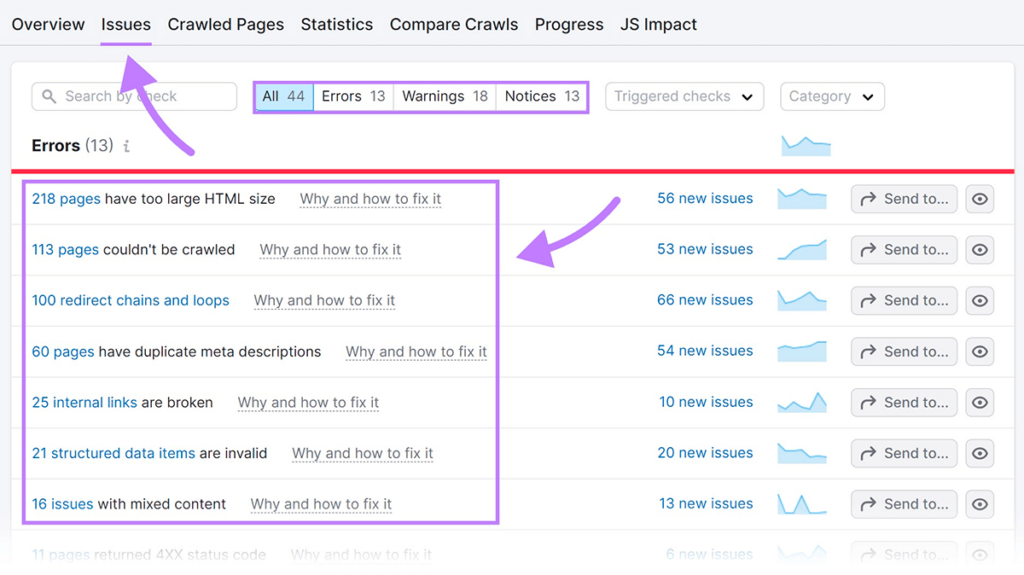Filter by Errors 13
The image size is (1024, 575).
[353, 96]
